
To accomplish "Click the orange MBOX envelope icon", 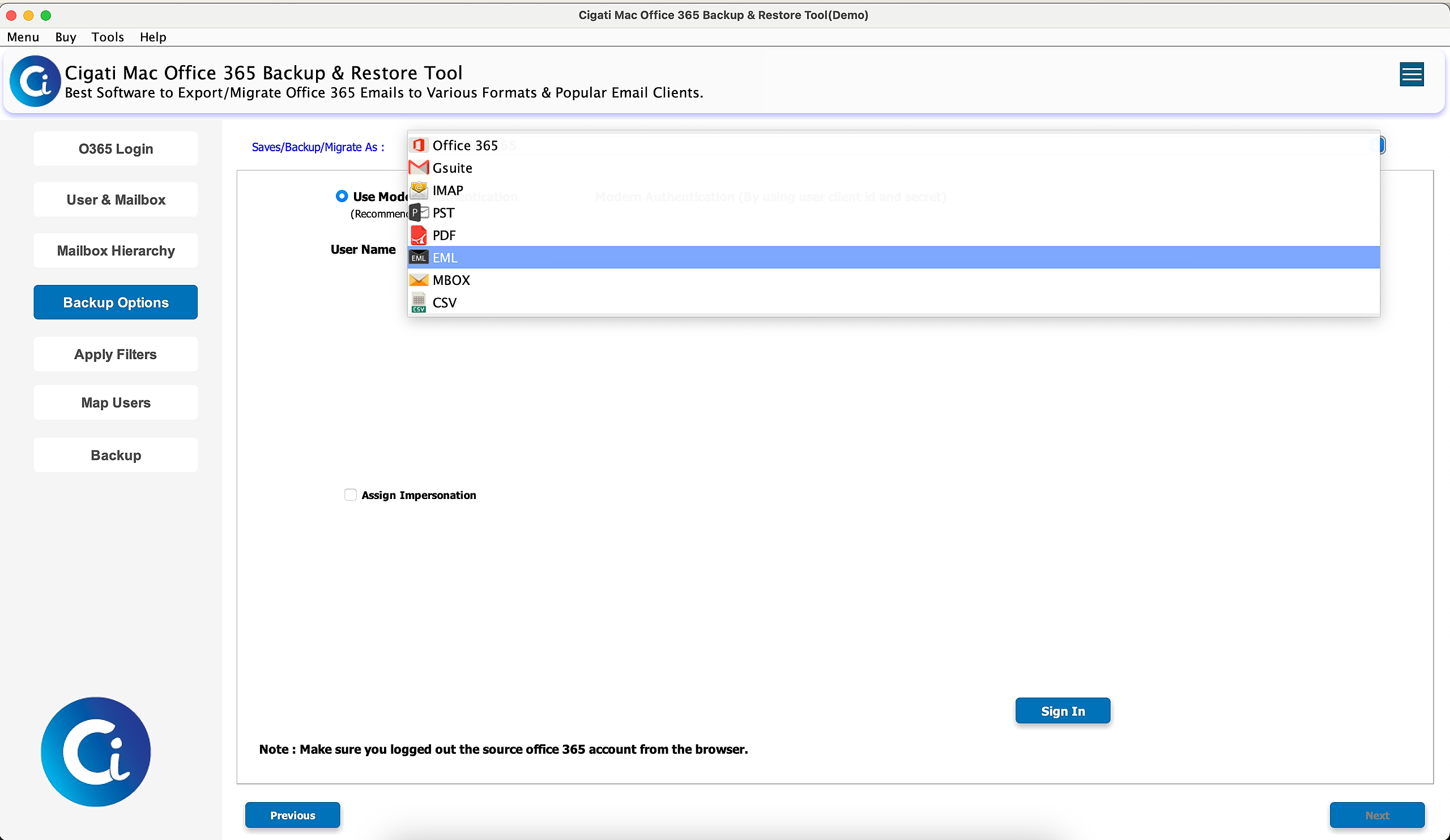I will click(x=419, y=280).
